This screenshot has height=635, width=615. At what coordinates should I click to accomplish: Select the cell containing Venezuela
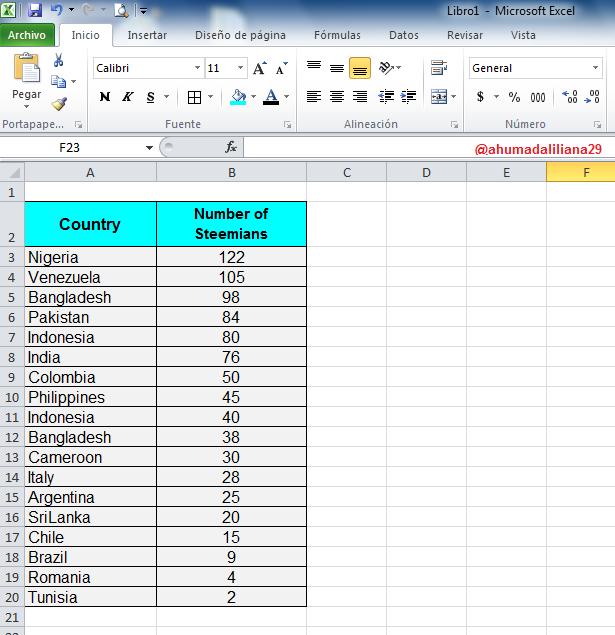(91, 277)
